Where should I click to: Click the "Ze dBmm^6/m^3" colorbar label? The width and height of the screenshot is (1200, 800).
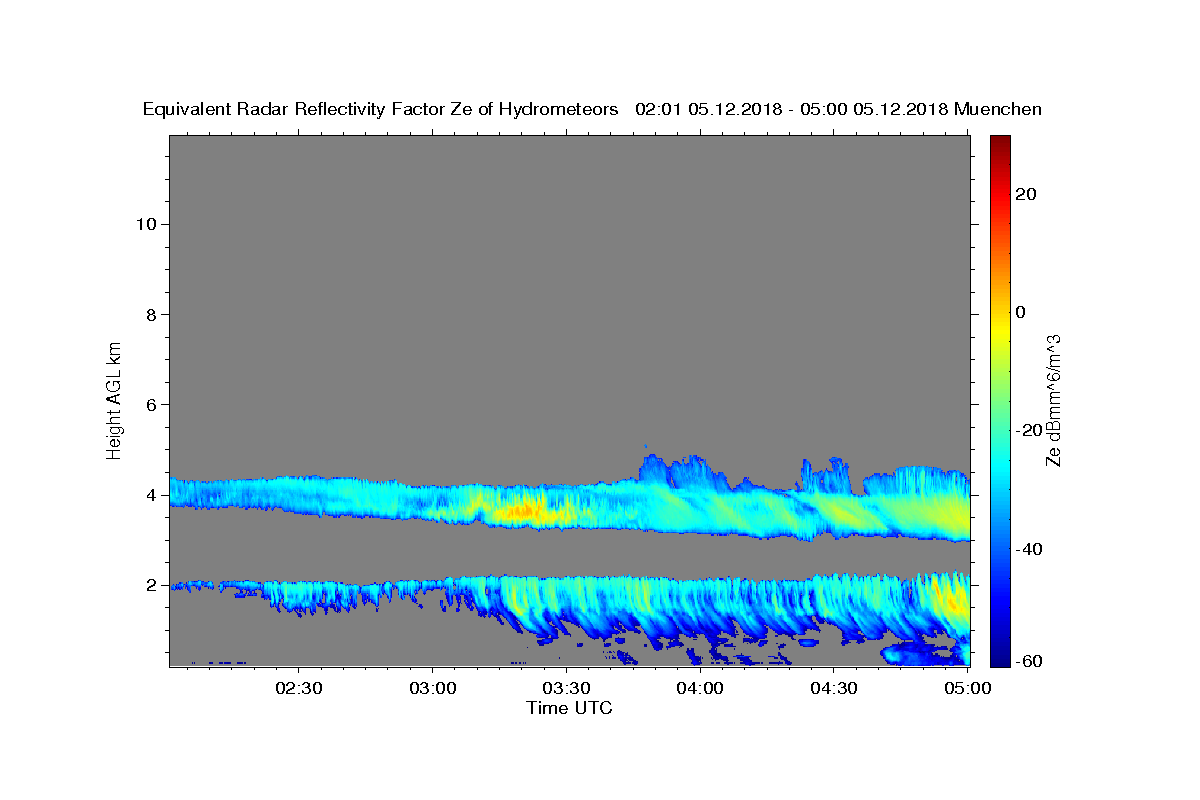pos(1053,399)
